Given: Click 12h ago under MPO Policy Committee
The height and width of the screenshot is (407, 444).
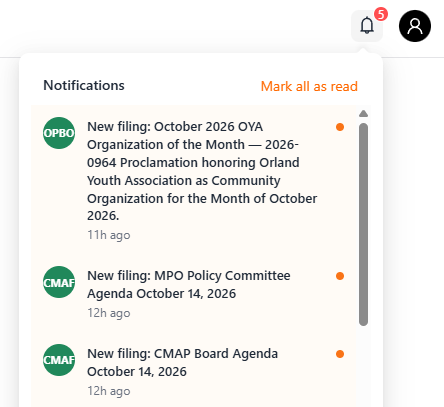Looking at the screenshot, I should 109,313.
